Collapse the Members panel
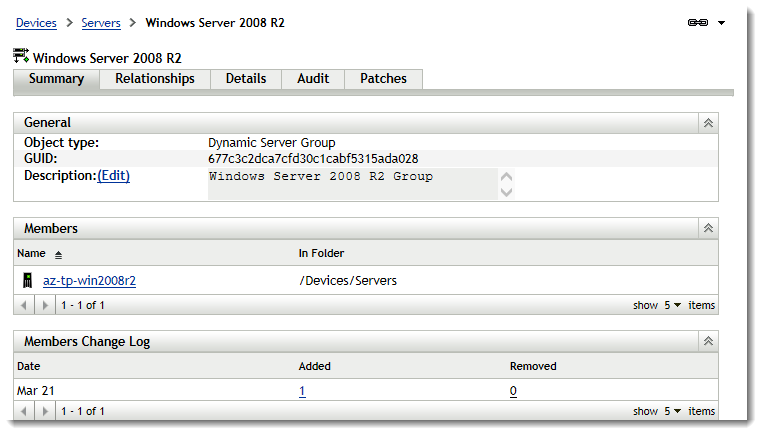762x435 pixels. (708, 229)
